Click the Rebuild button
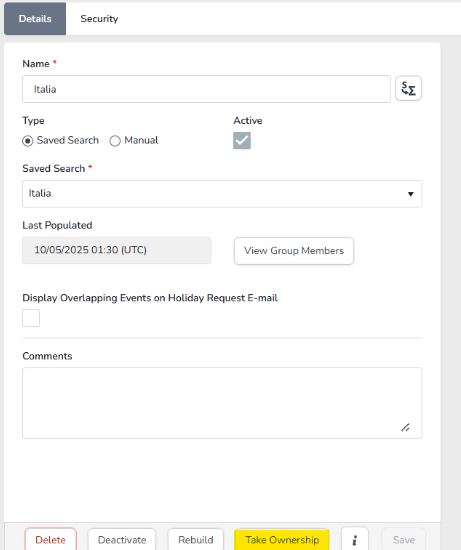Image resolution: width=461 pixels, height=550 pixels. tap(195, 539)
